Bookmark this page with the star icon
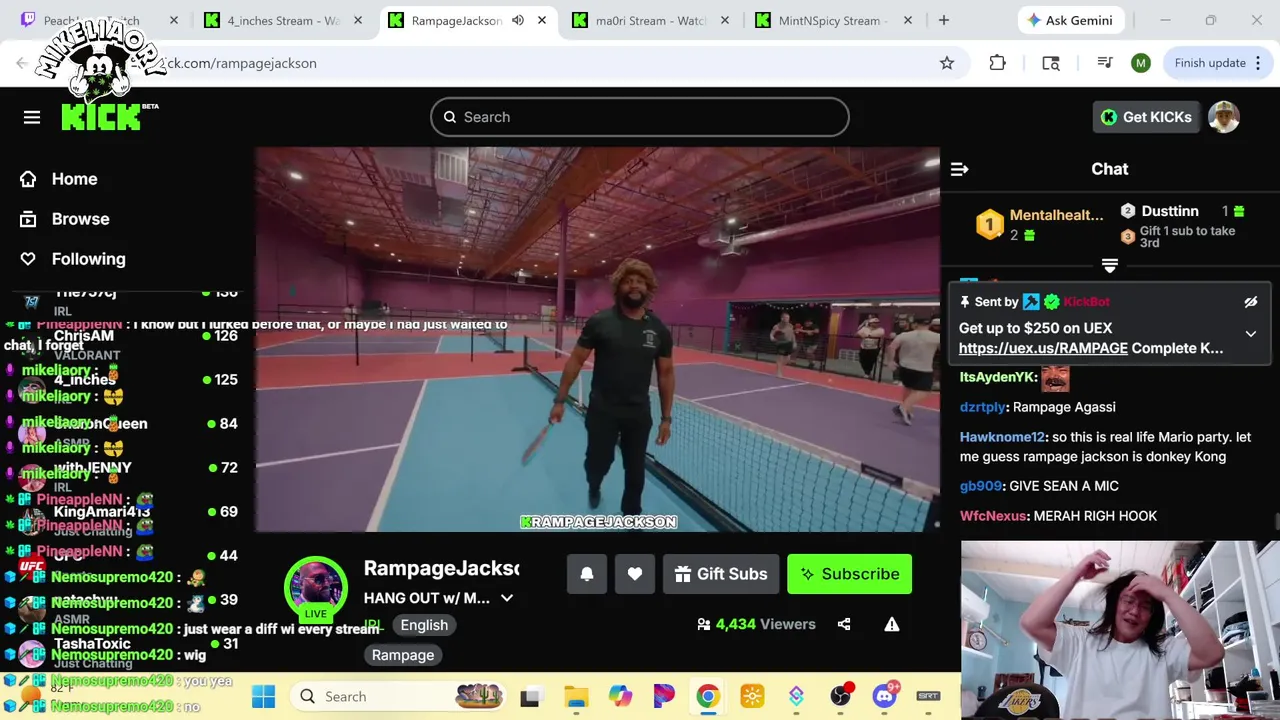 point(947,63)
